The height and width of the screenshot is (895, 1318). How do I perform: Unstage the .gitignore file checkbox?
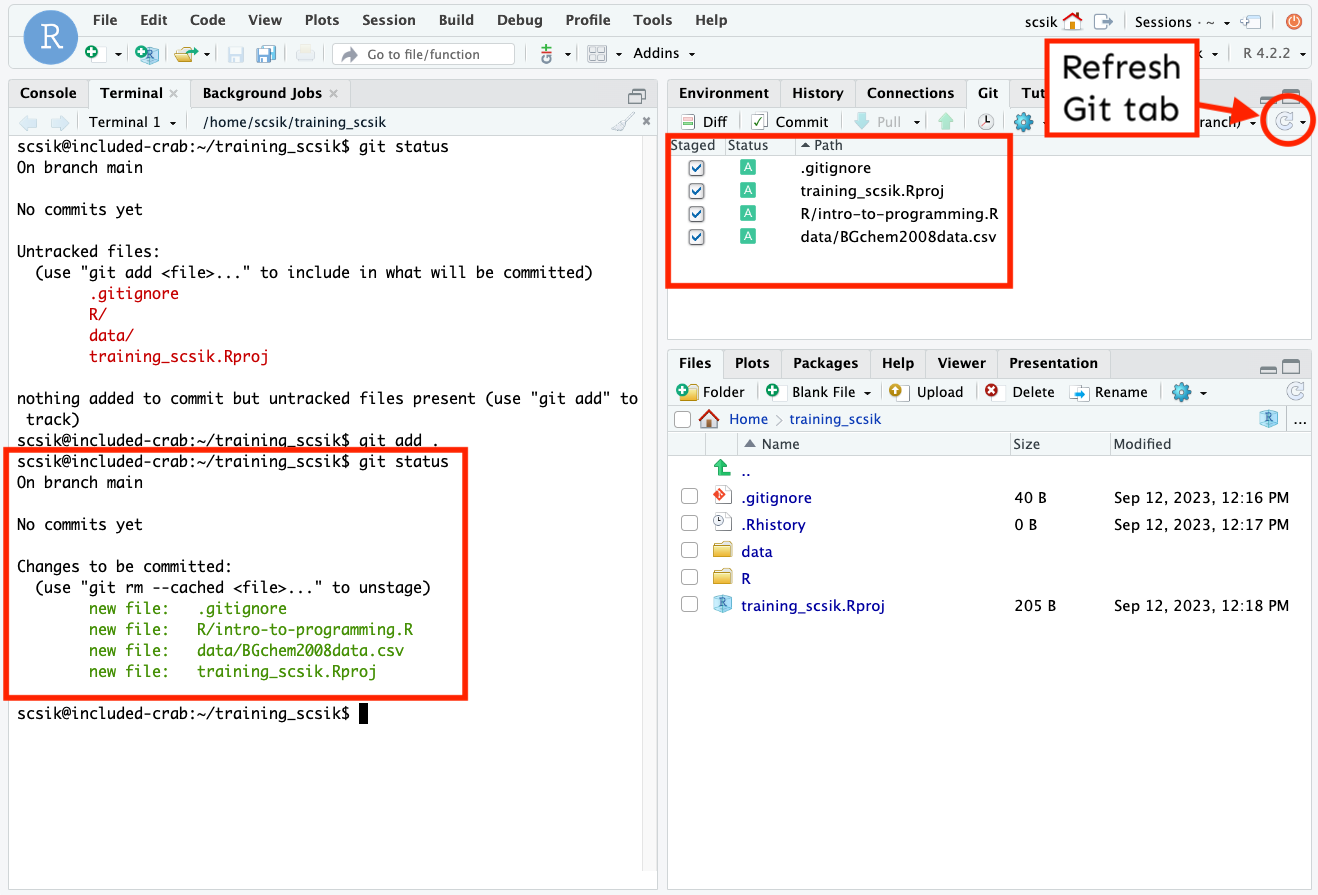(697, 169)
